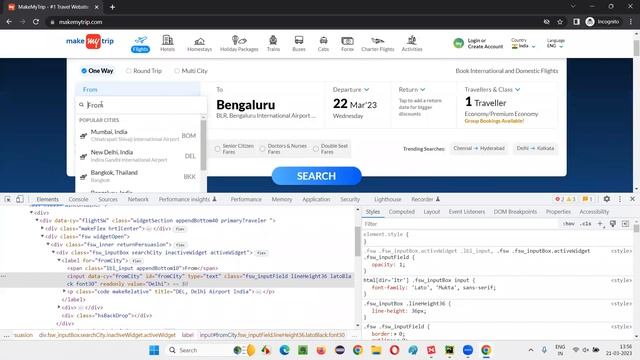Screen dimensions: 640x360
Task: Open the Return date dropdown
Action: 412,89
